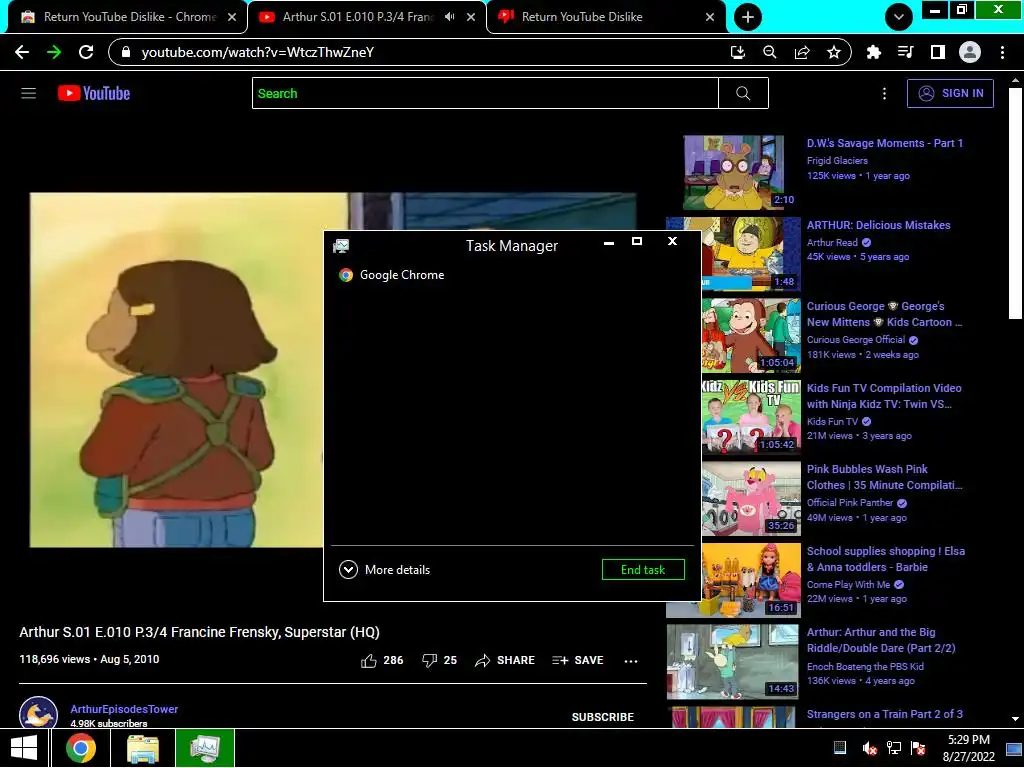Open the media control icon in toolbar
Image resolution: width=1024 pixels, height=768 pixels.
pyautogui.click(x=905, y=52)
